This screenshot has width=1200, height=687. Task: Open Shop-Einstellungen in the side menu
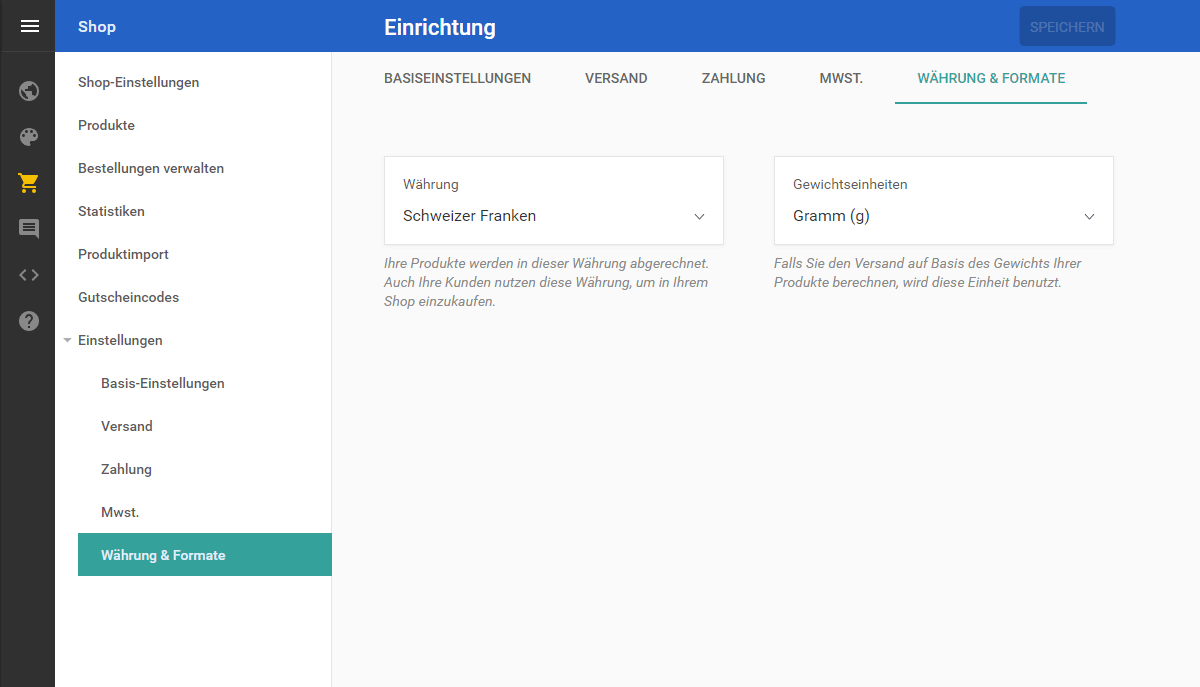(138, 82)
